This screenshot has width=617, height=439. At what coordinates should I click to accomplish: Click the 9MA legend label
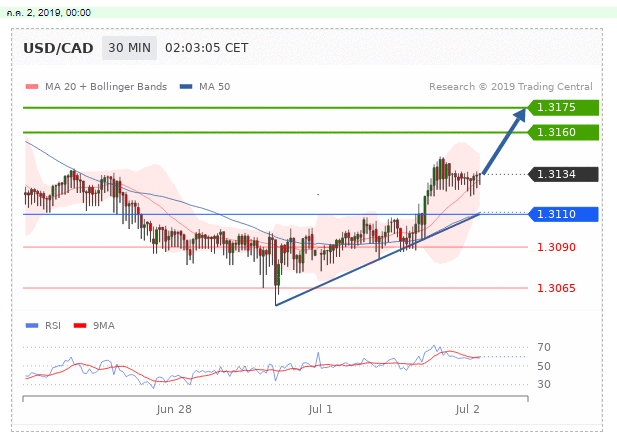(104, 325)
